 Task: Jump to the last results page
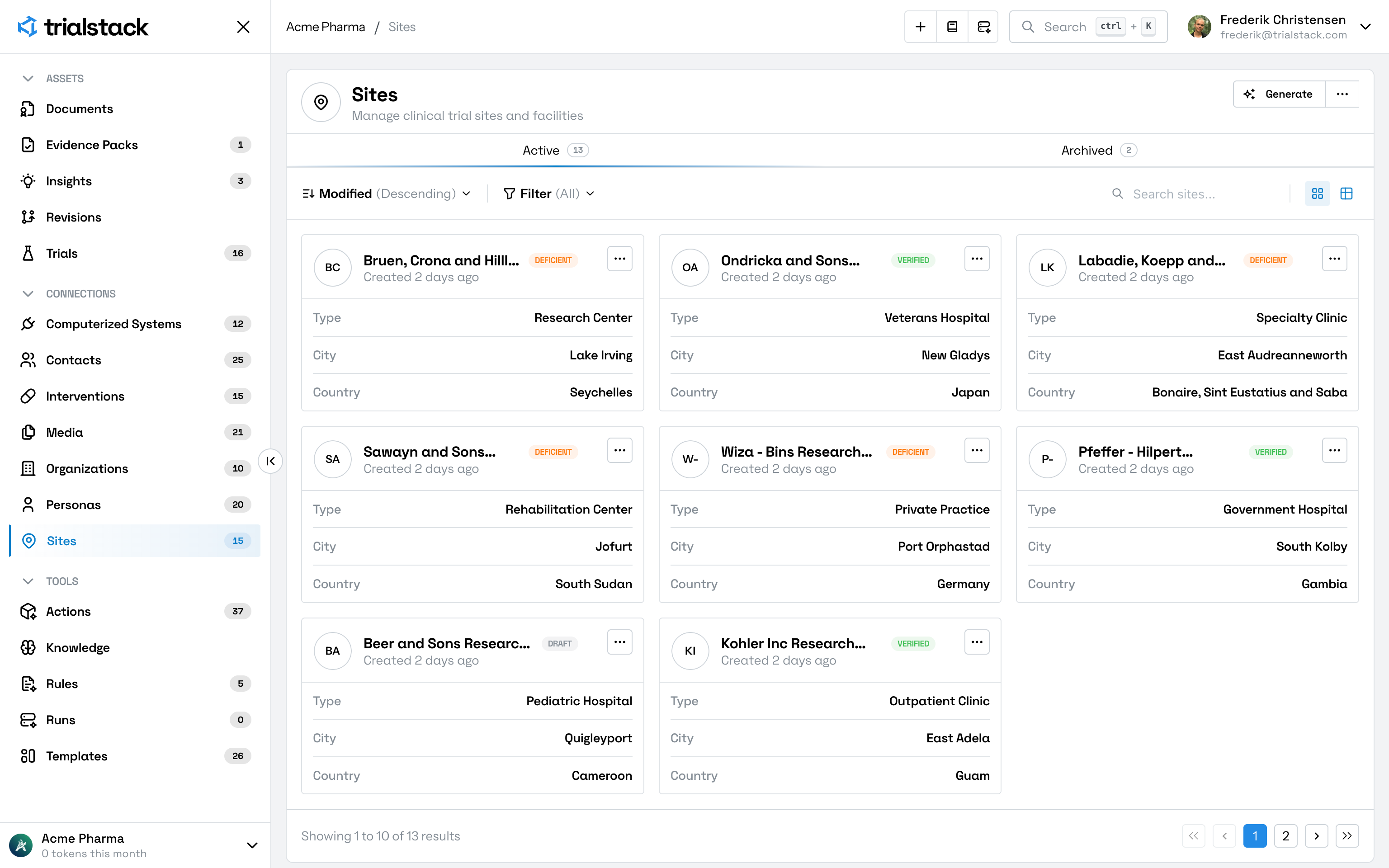coord(1347,836)
